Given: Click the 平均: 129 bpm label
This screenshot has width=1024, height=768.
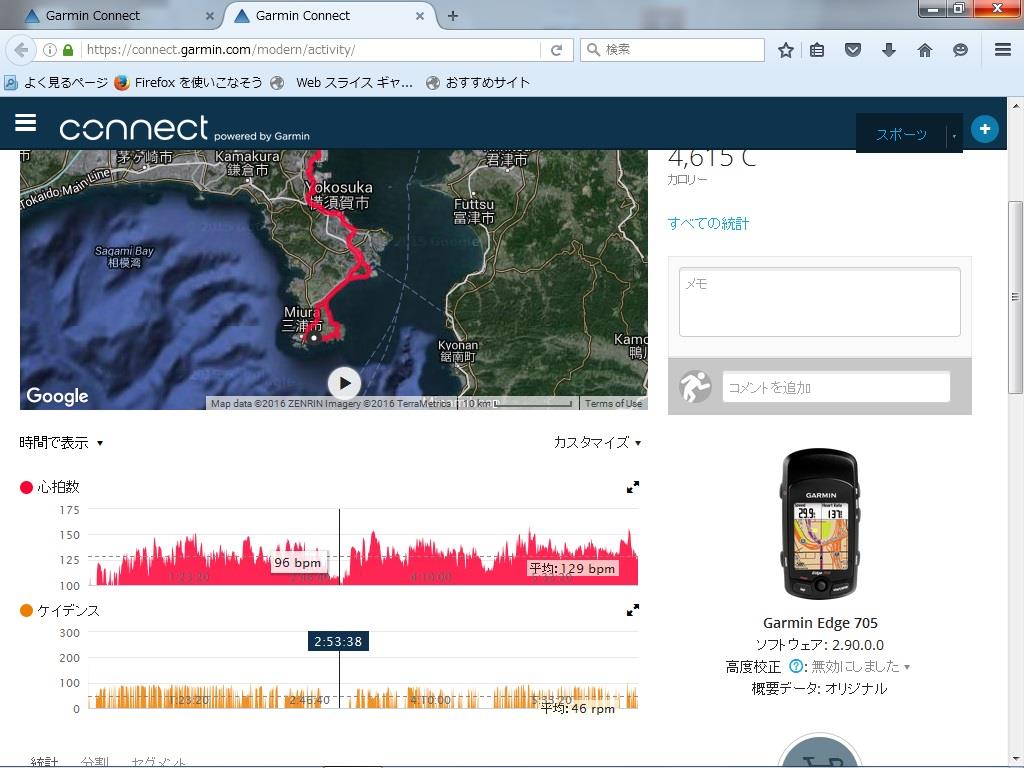Looking at the screenshot, I should pos(572,568).
